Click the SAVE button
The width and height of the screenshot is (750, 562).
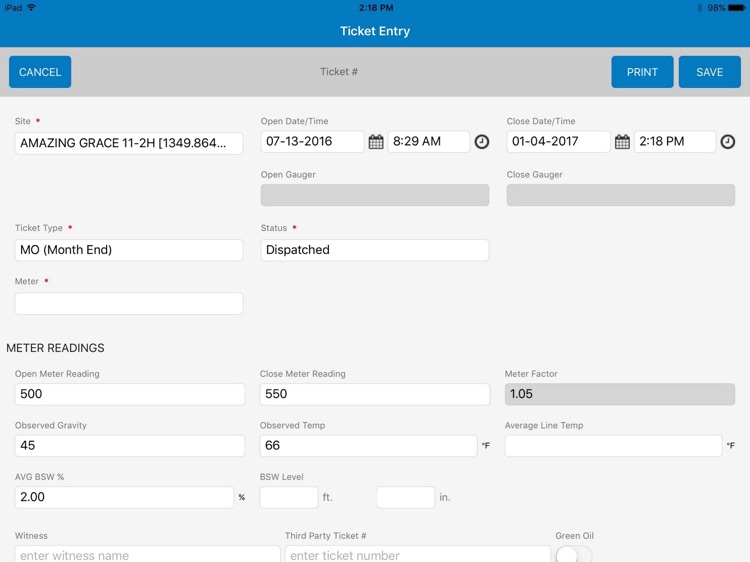pos(710,72)
